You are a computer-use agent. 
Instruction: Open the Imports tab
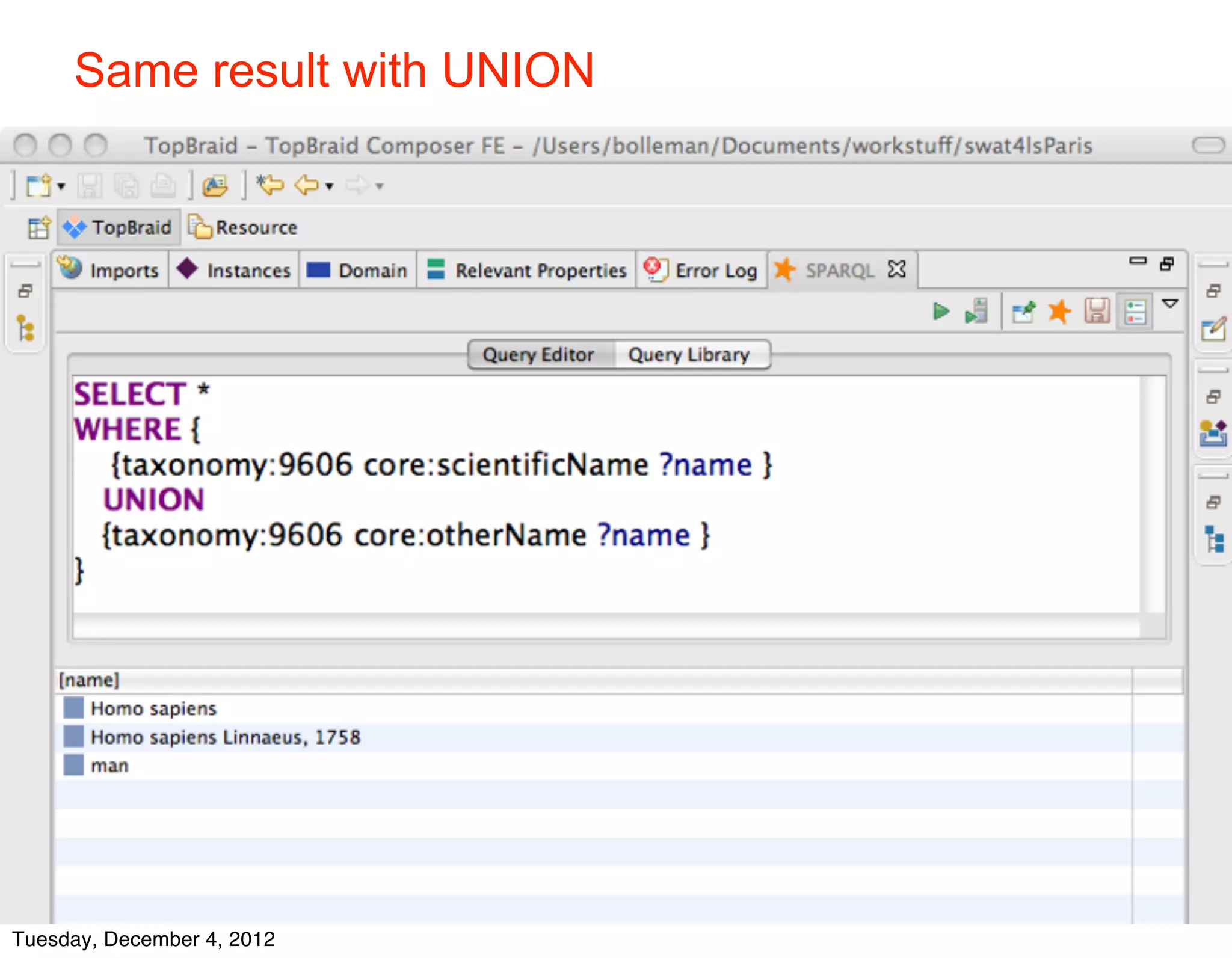(x=110, y=270)
